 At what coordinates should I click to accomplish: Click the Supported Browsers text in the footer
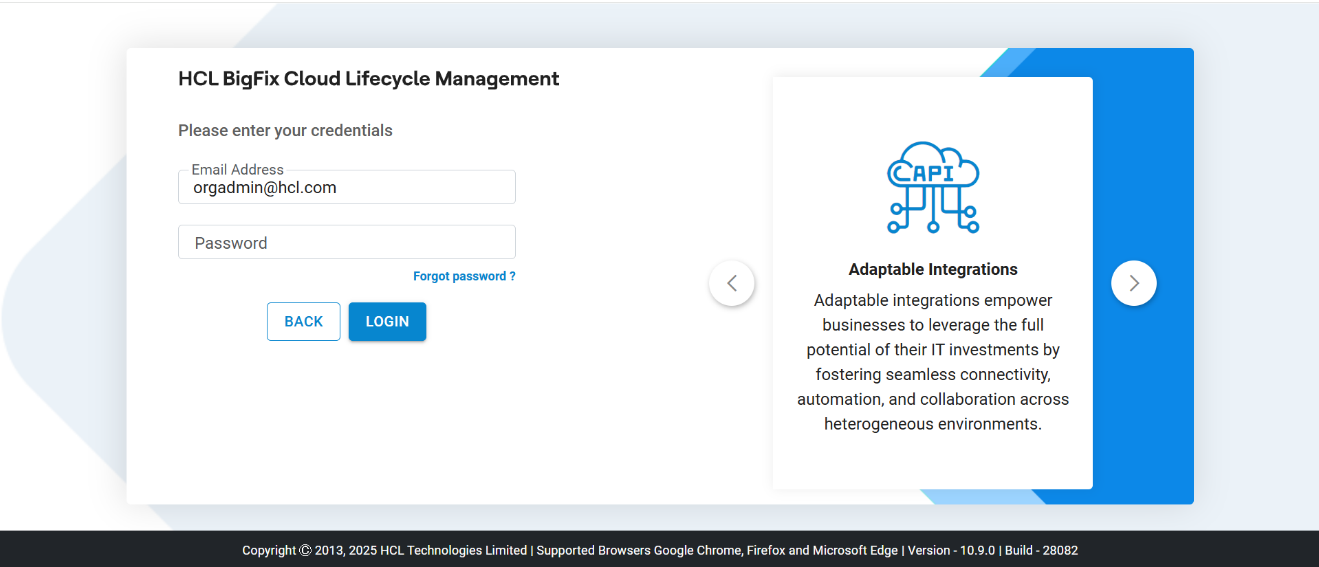[718, 550]
